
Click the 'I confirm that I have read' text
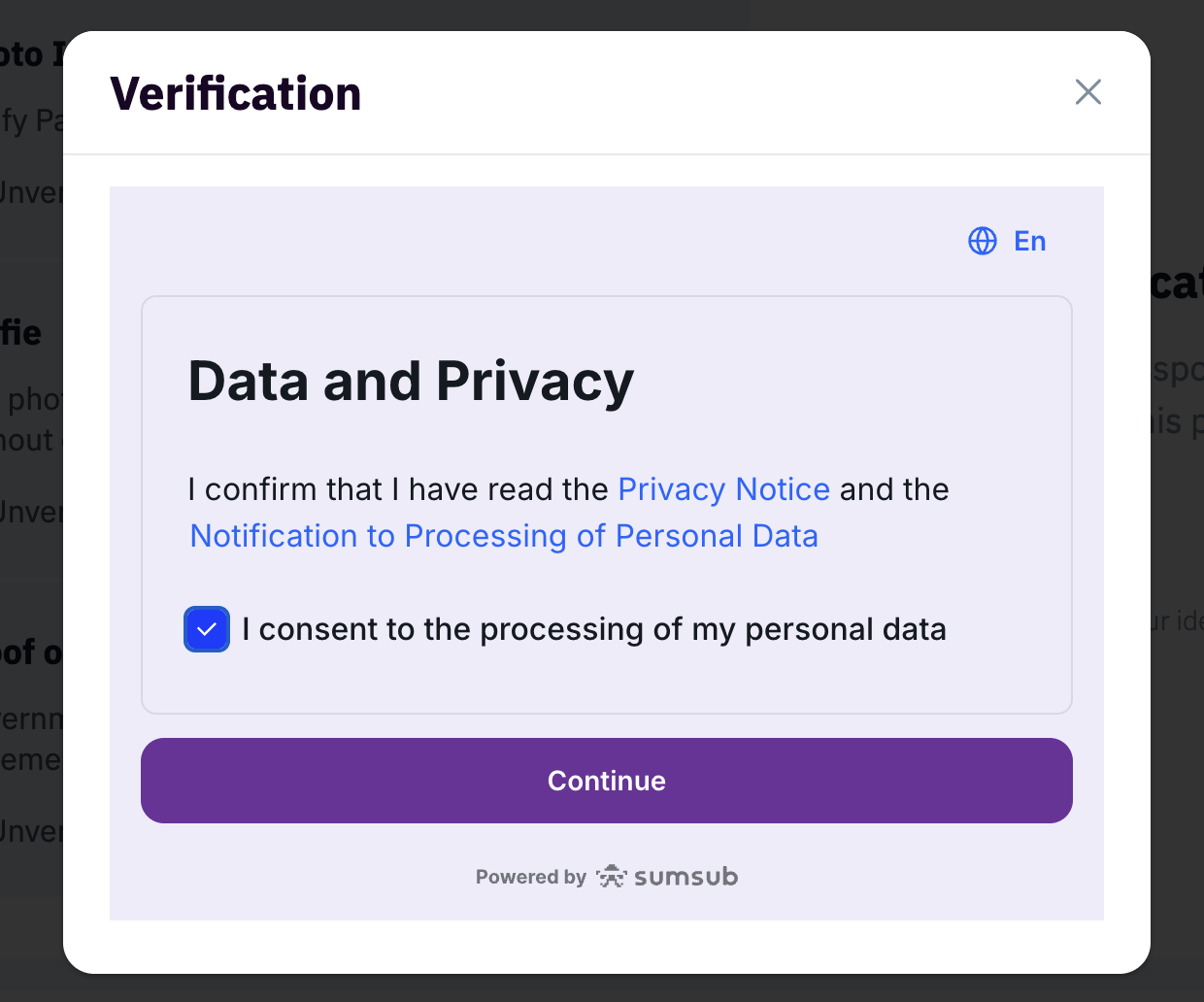tap(398, 489)
